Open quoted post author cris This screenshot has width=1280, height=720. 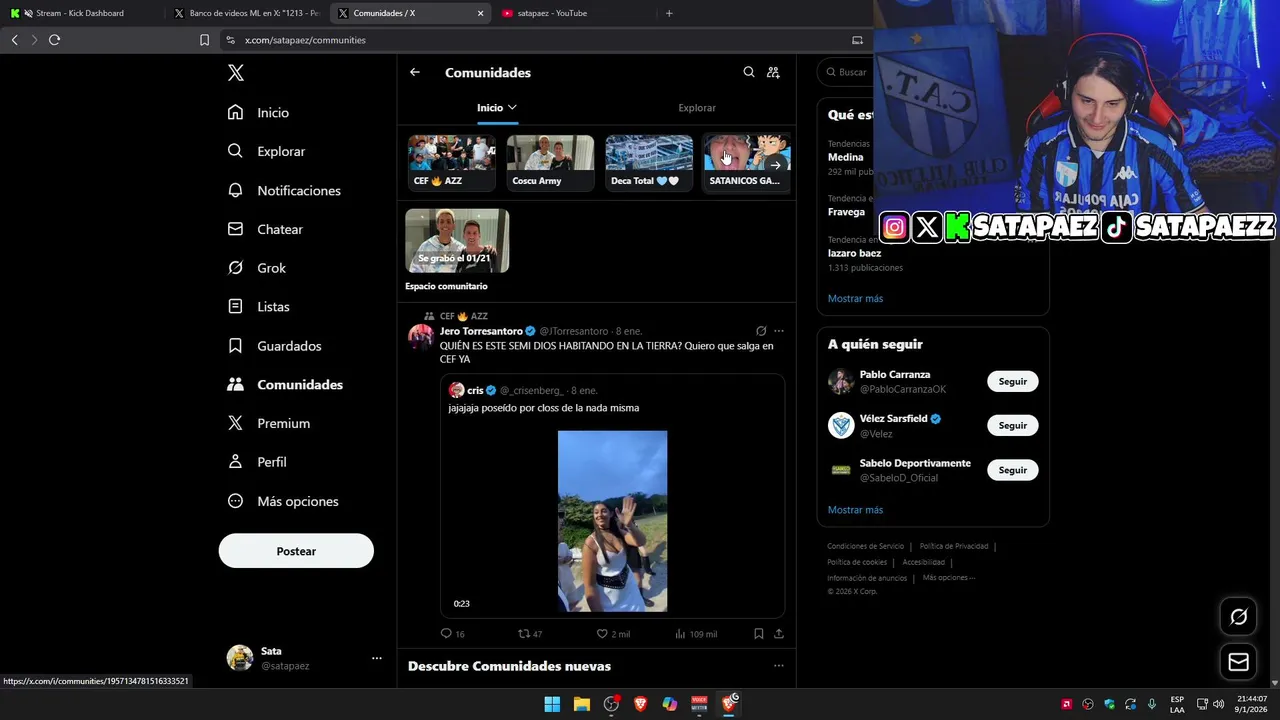(x=475, y=390)
